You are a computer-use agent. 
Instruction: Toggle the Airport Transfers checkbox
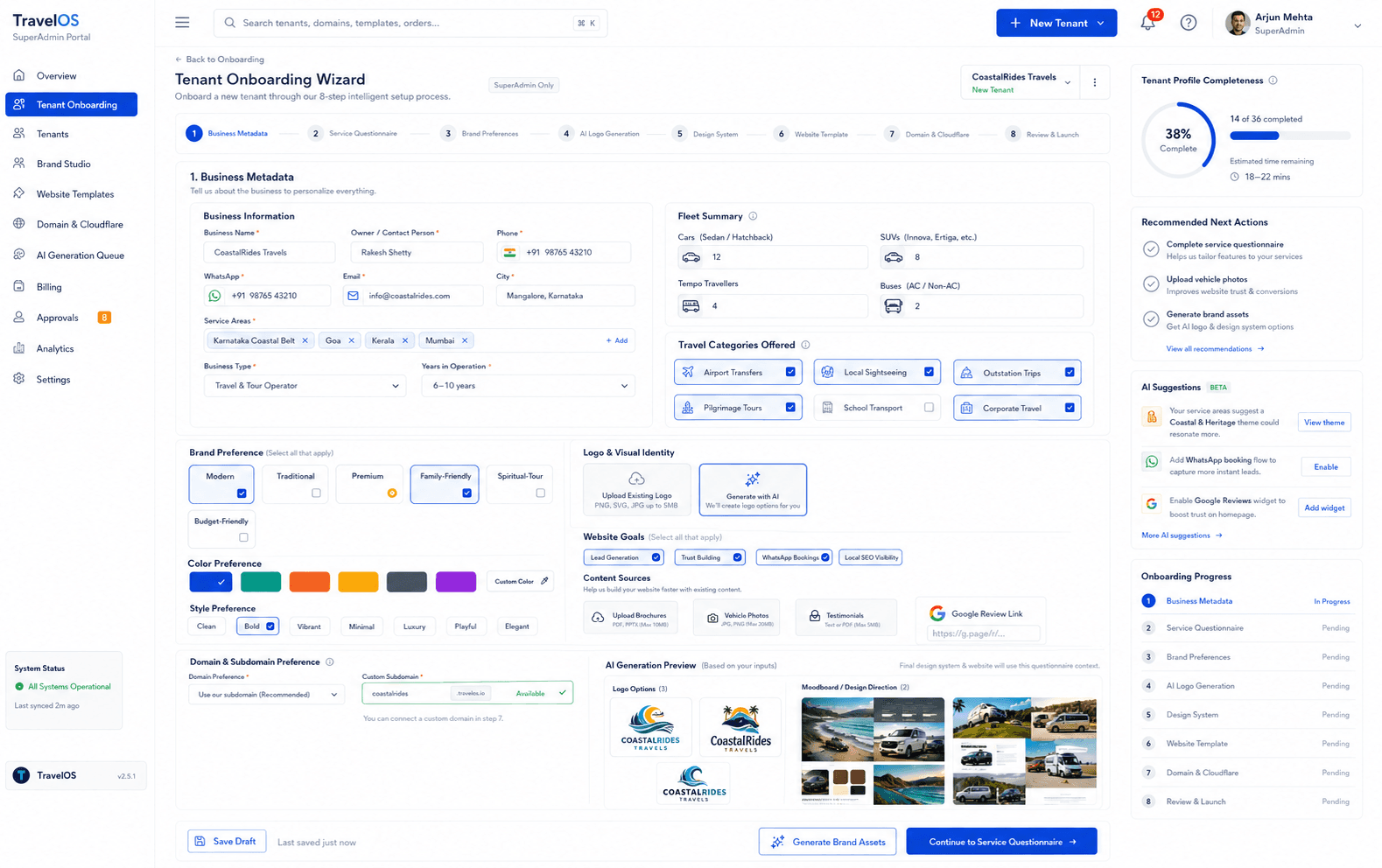[790, 372]
